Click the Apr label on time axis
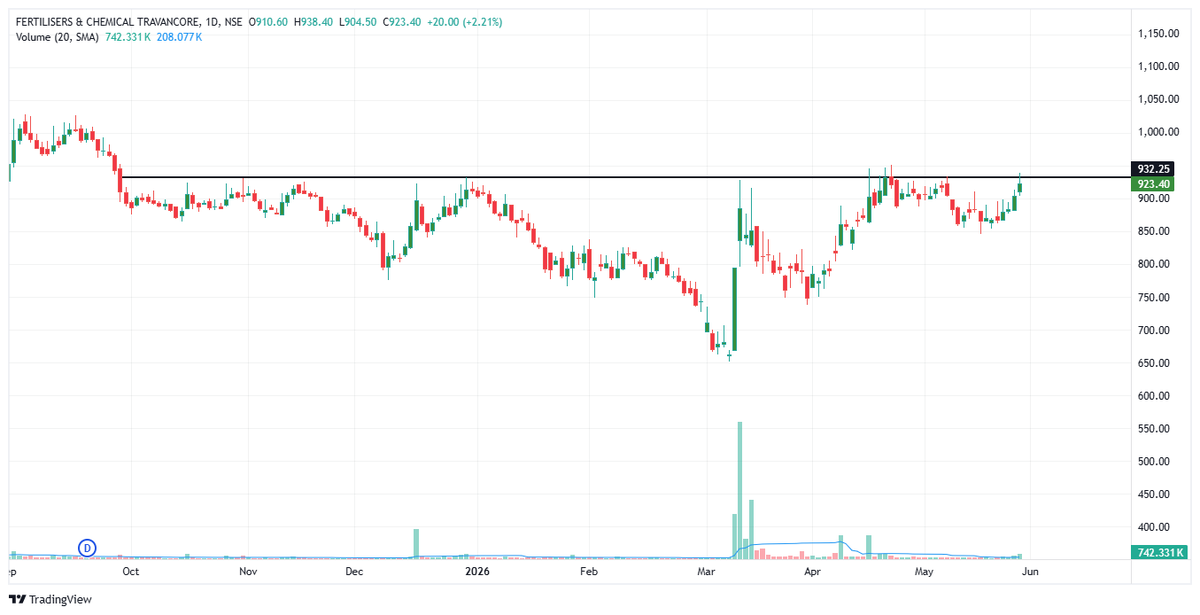This screenshot has width=1200, height=615. click(812, 572)
